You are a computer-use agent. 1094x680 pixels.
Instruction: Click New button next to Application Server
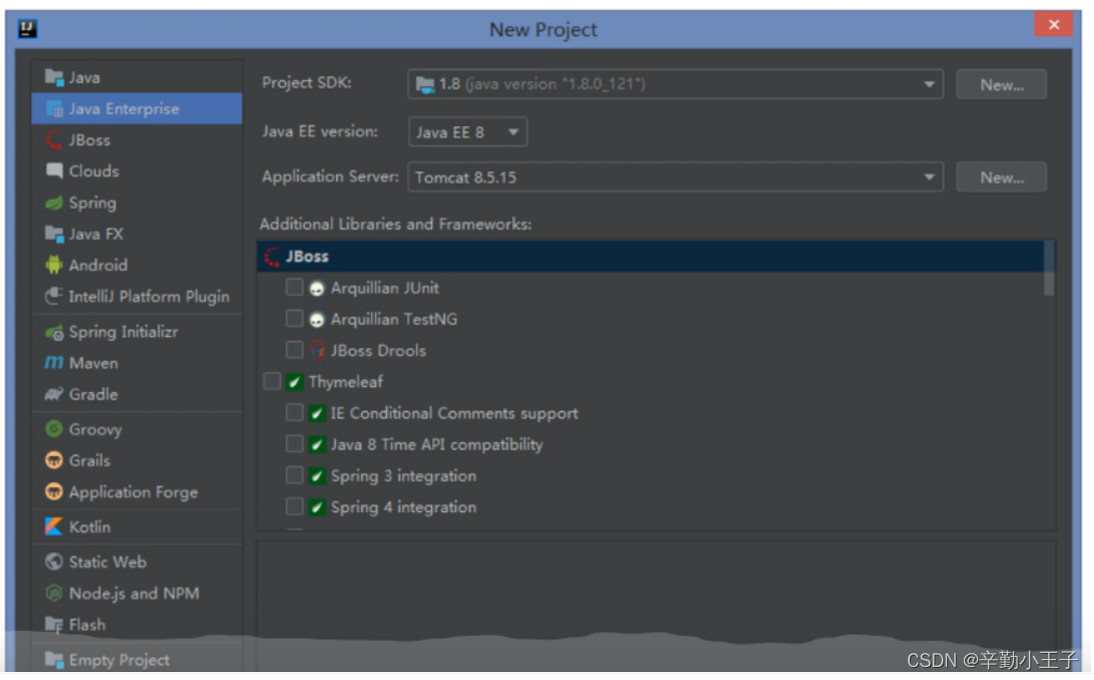1001,177
